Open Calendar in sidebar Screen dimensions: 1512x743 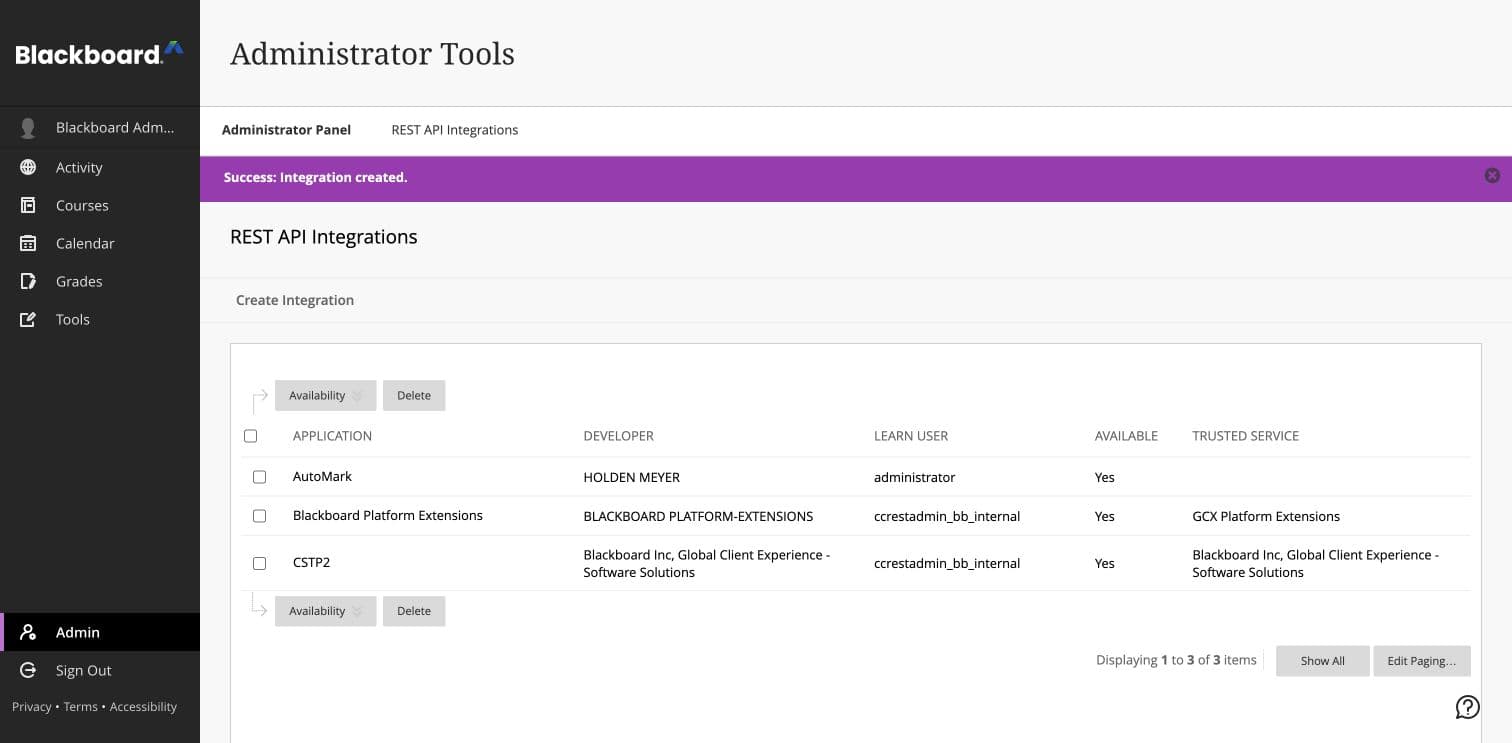tap(100, 243)
